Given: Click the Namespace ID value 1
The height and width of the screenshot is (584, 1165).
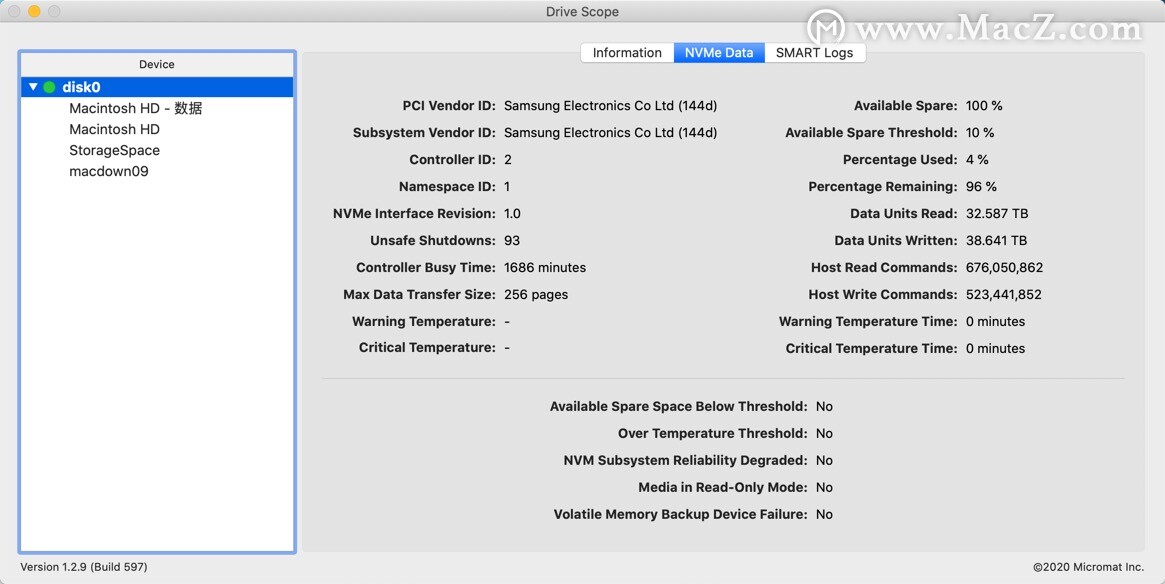Looking at the screenshot, I should [x=507, y=186].
